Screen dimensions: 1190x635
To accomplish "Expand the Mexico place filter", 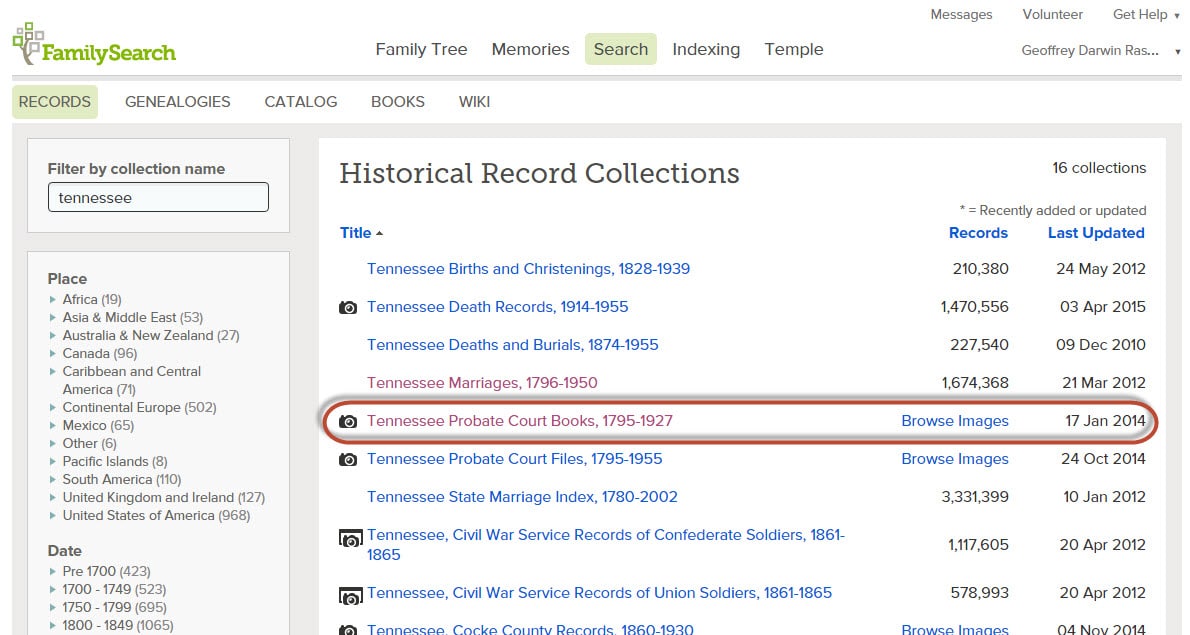I will (52, 426).
